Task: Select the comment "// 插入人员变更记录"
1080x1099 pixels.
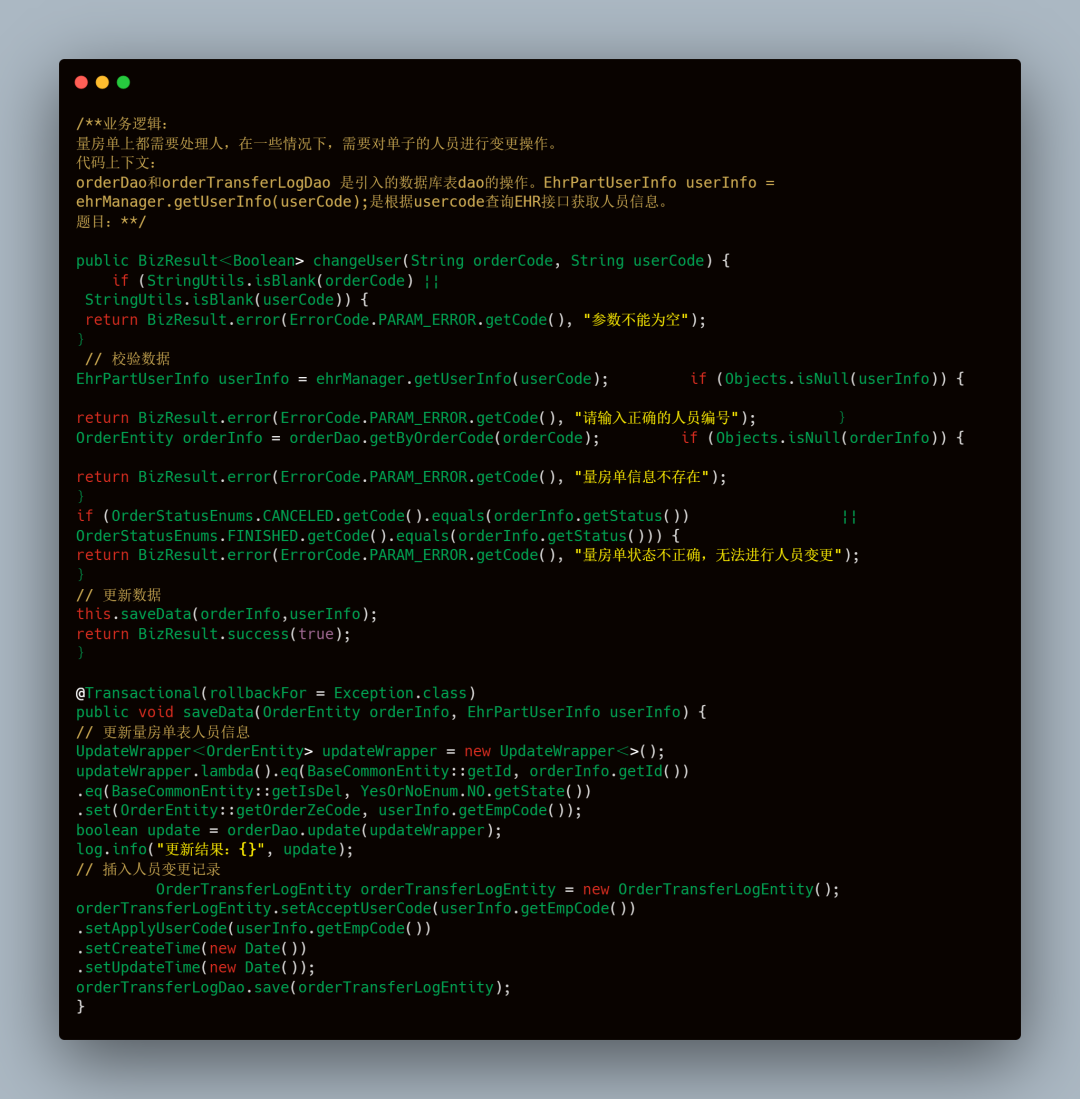Action: tap(148, 870)
